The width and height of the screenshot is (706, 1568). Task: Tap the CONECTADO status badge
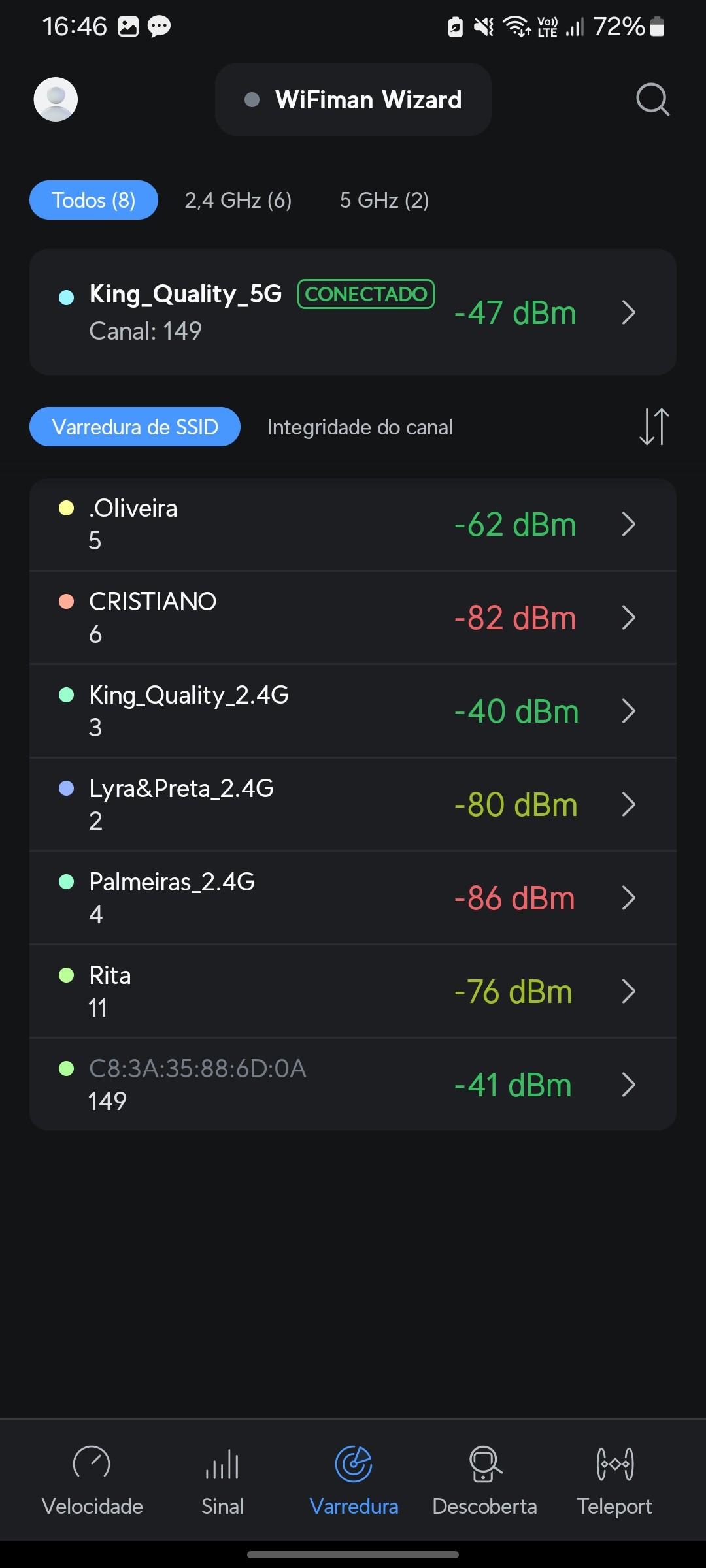pyautogui.click(x=365, y=294)
